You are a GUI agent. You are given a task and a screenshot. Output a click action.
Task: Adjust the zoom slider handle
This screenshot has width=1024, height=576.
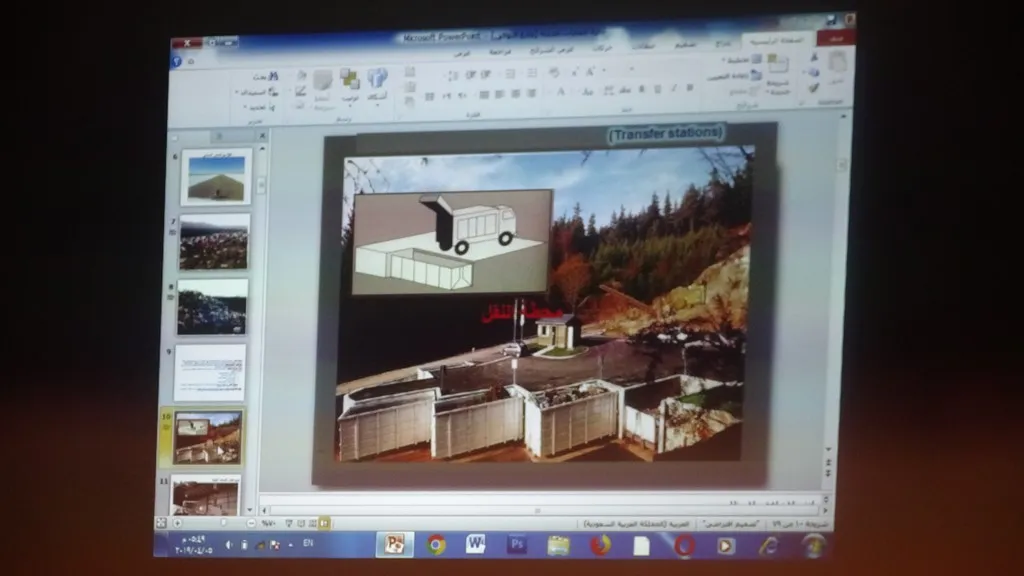[223, 523]
